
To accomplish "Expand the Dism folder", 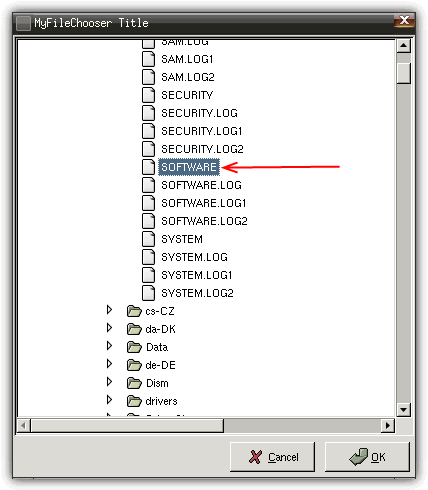I will pyautogui.click(x=109, y=382).
